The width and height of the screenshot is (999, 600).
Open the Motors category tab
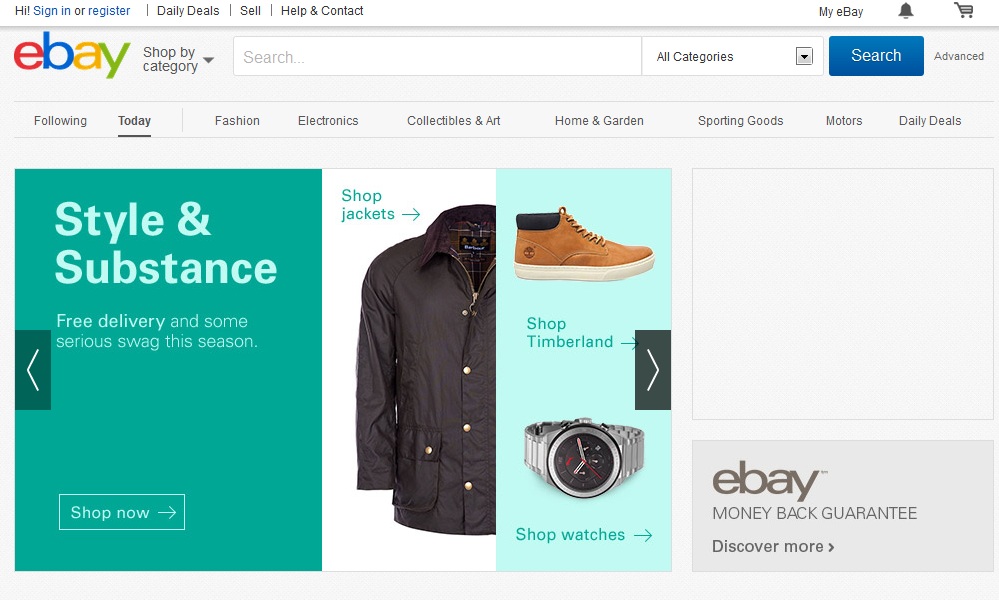tap(844, 120)
